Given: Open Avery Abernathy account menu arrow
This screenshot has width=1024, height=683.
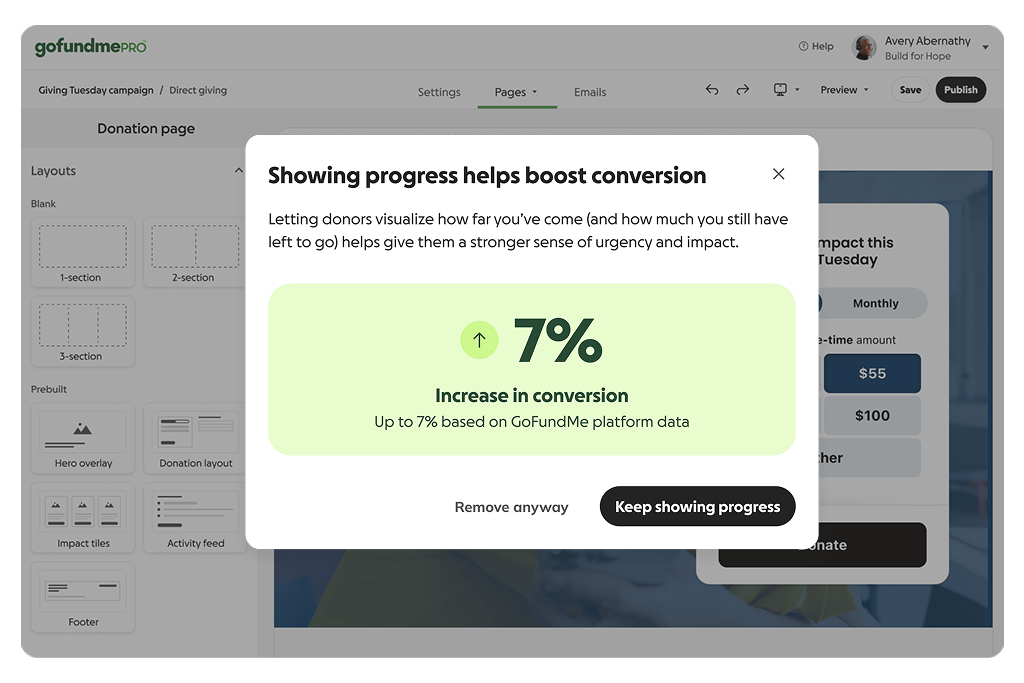Looking at the screenshot, I should tap(985, 47).
